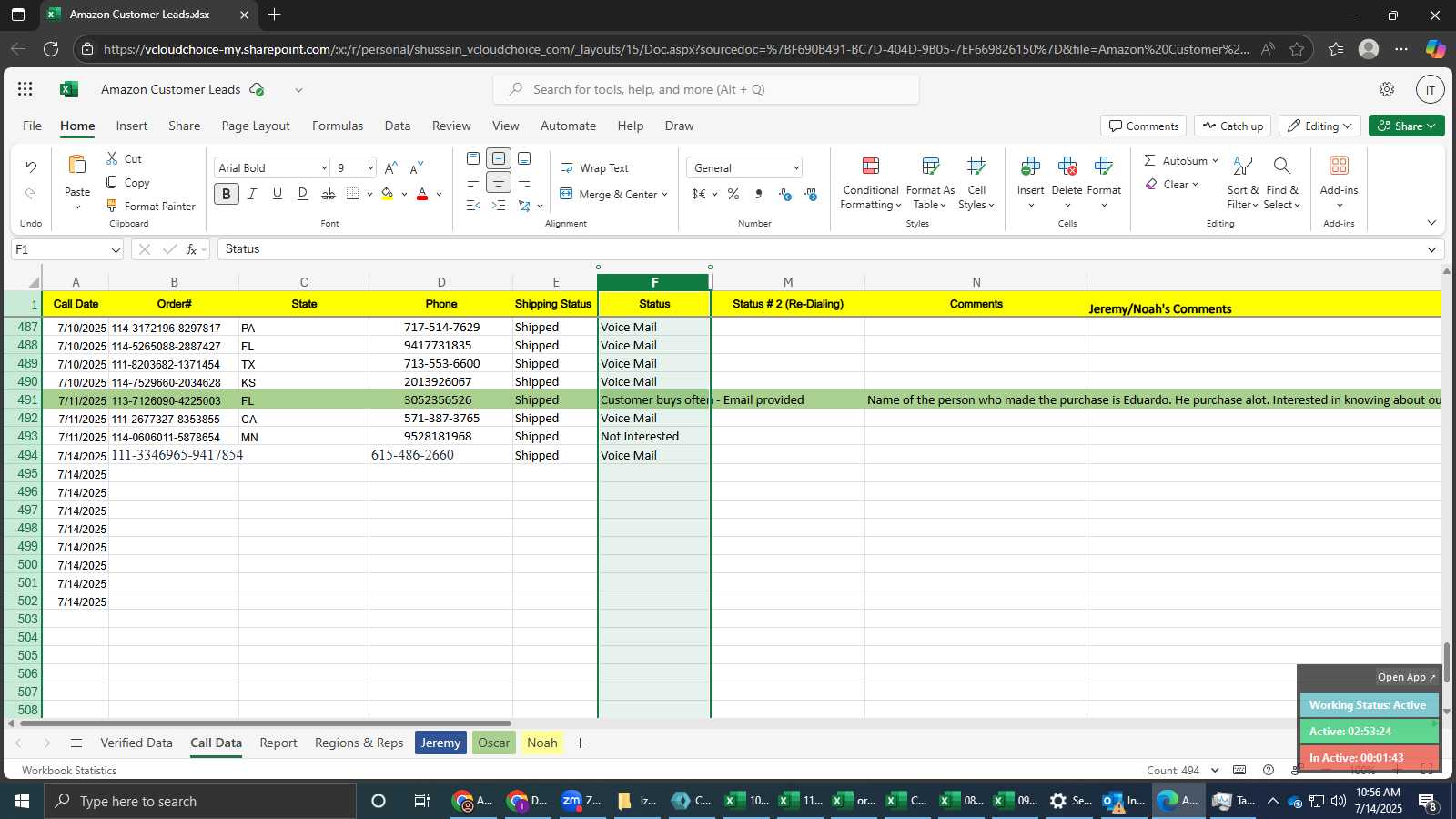Open the Data ribbon tab
1456x819 pixels.
click(397, 126)
